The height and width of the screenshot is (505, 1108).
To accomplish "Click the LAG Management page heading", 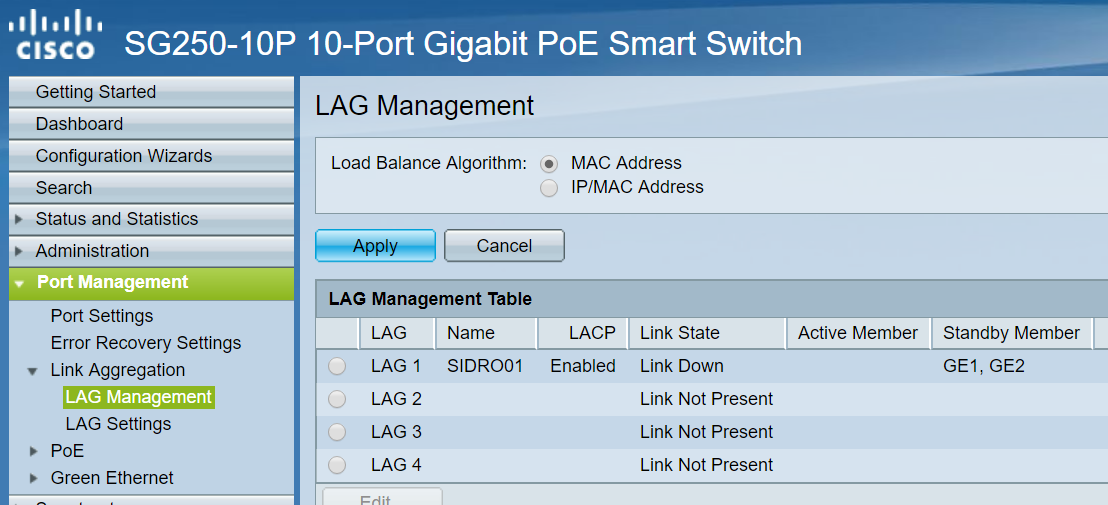I will 424,107.
